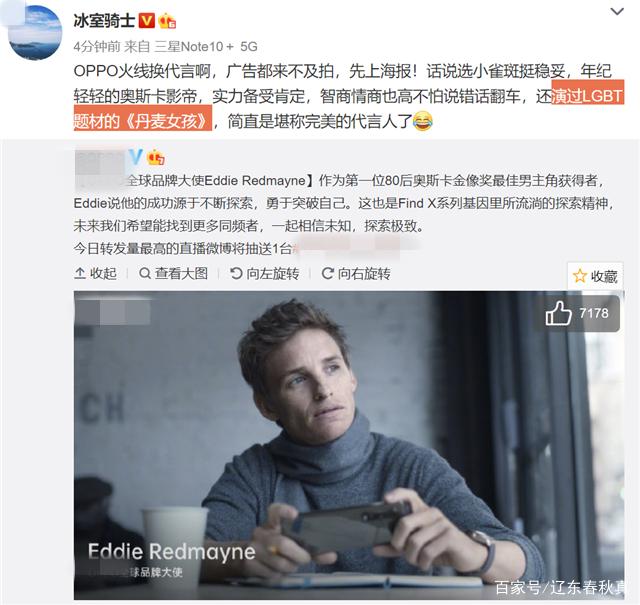Click the 冰室骑士 profile avatar
Screen dimensions: 640x605
click(35, 33)
